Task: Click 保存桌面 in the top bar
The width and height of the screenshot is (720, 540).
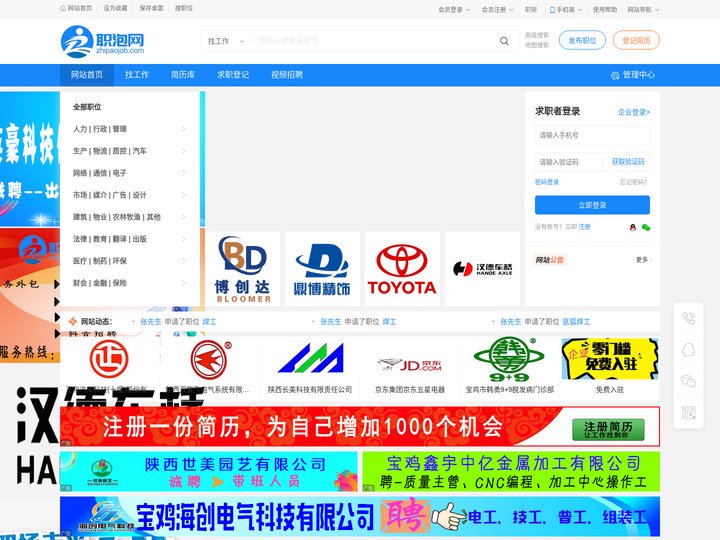Action: point(152,8)
